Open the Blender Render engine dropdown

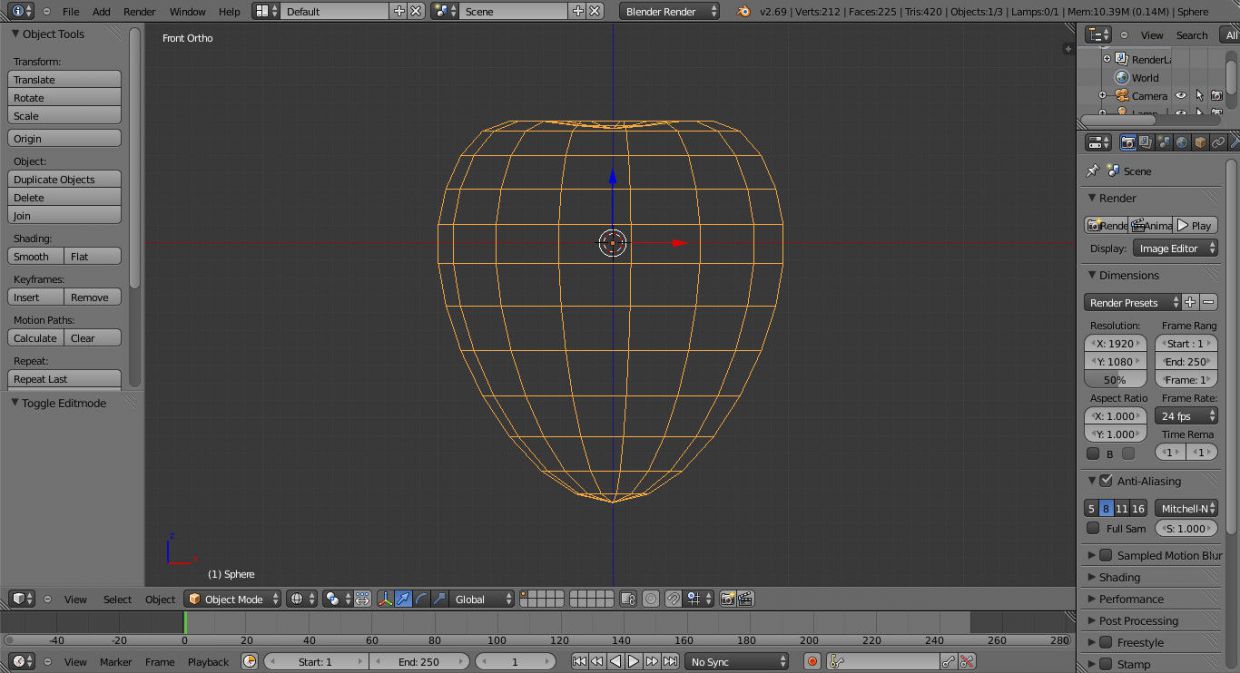(x=669, y=11)
